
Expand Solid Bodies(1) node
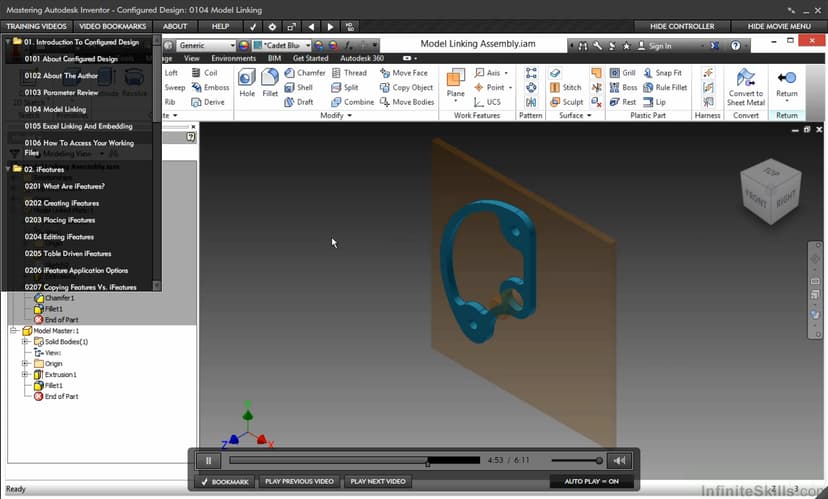pos(24,342)
